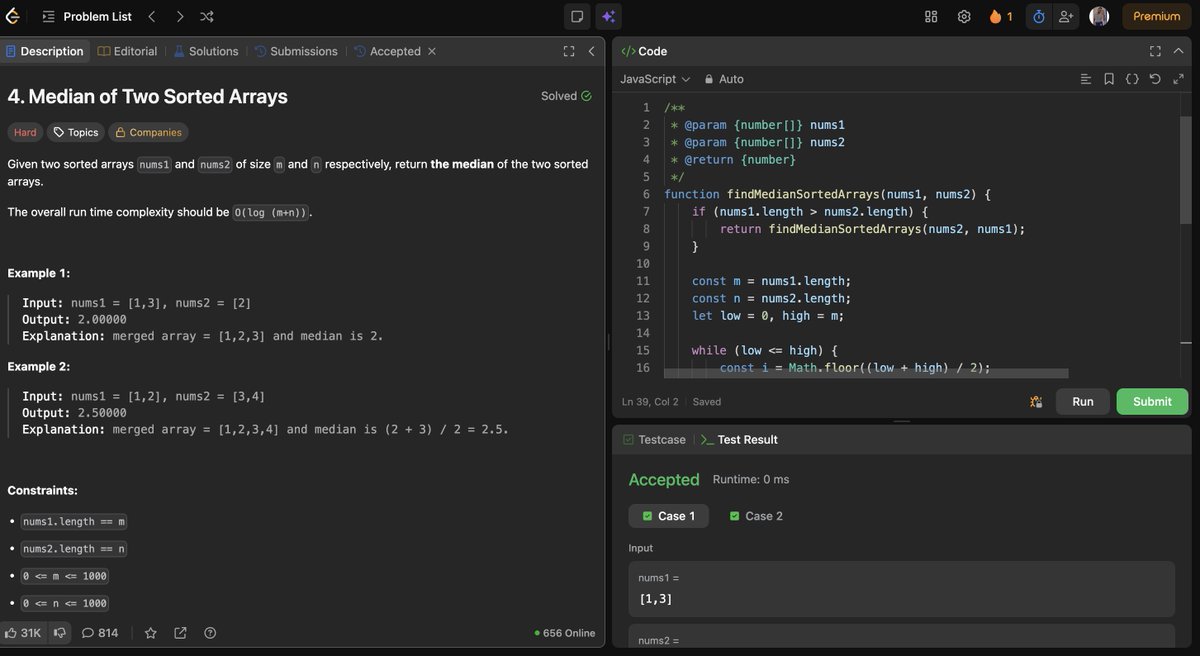The height and width of the screenshot is (656, 1200).
Task: Expand the locked Companies tag
Action: click(x=148, y=132)
